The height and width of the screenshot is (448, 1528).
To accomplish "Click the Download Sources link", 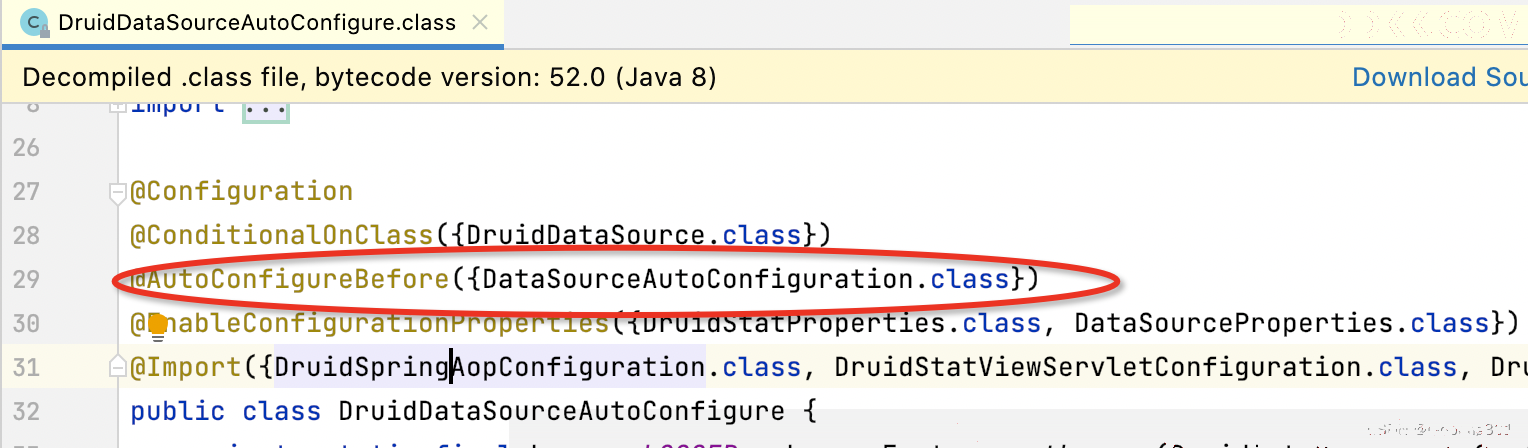I will pyautogui.click(x=1440, y=77).
